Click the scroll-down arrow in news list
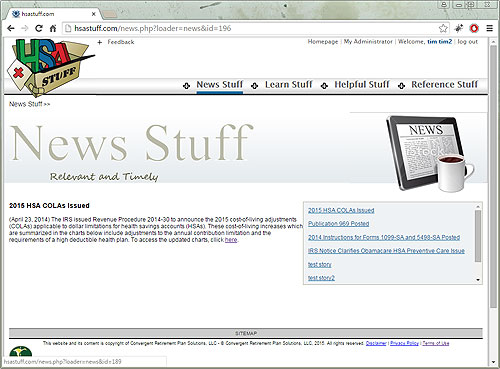 click(x=478, y=280)
